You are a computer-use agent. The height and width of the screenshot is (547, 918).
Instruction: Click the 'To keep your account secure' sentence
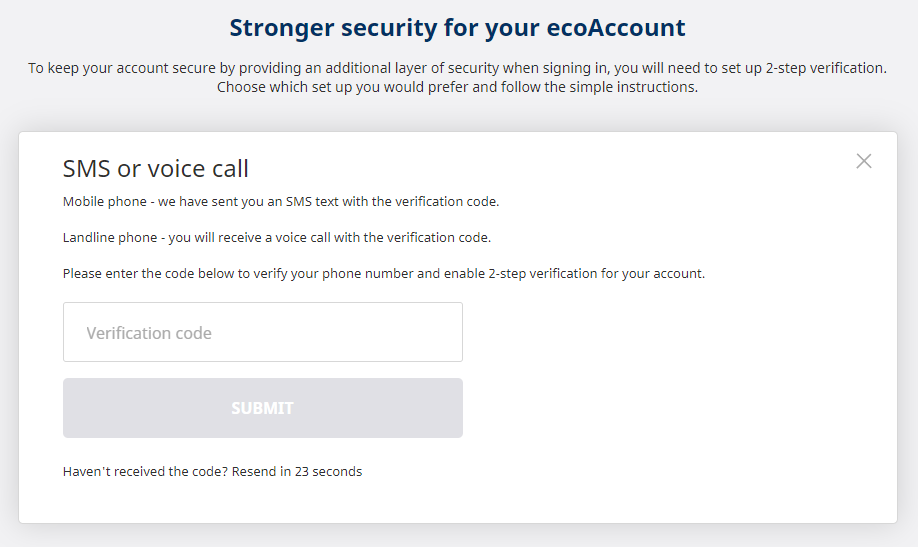(458, 68)
